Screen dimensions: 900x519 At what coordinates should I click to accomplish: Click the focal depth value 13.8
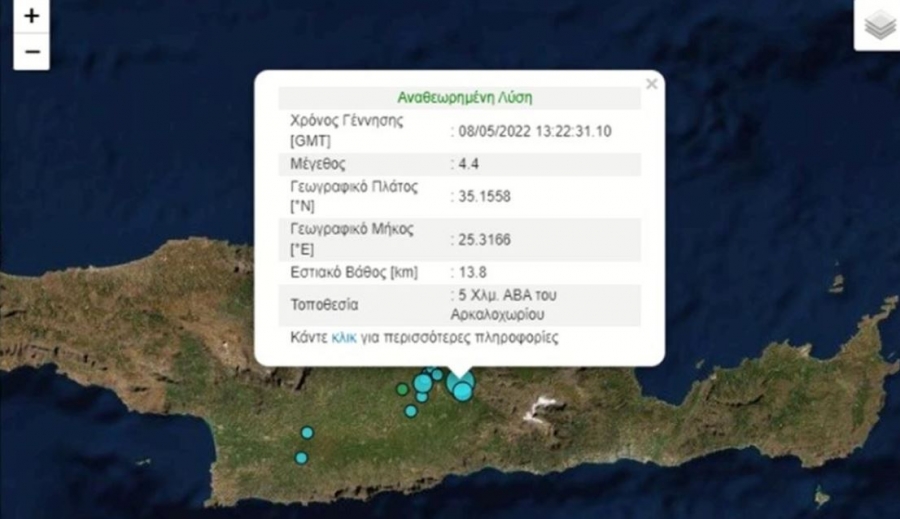pyautogui.click(x=471, y=272)
